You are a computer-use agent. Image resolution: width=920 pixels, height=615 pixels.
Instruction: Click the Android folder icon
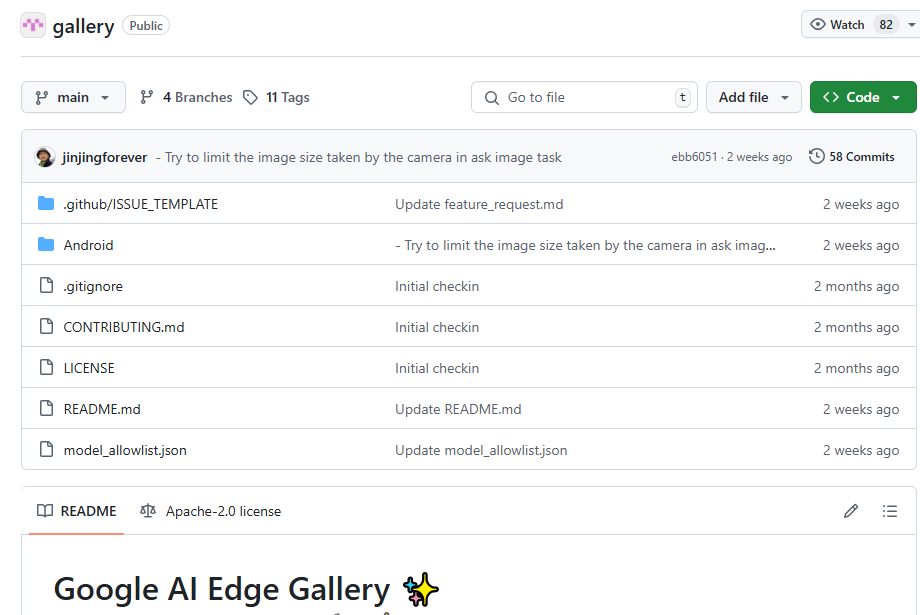(x=46, y=245)
